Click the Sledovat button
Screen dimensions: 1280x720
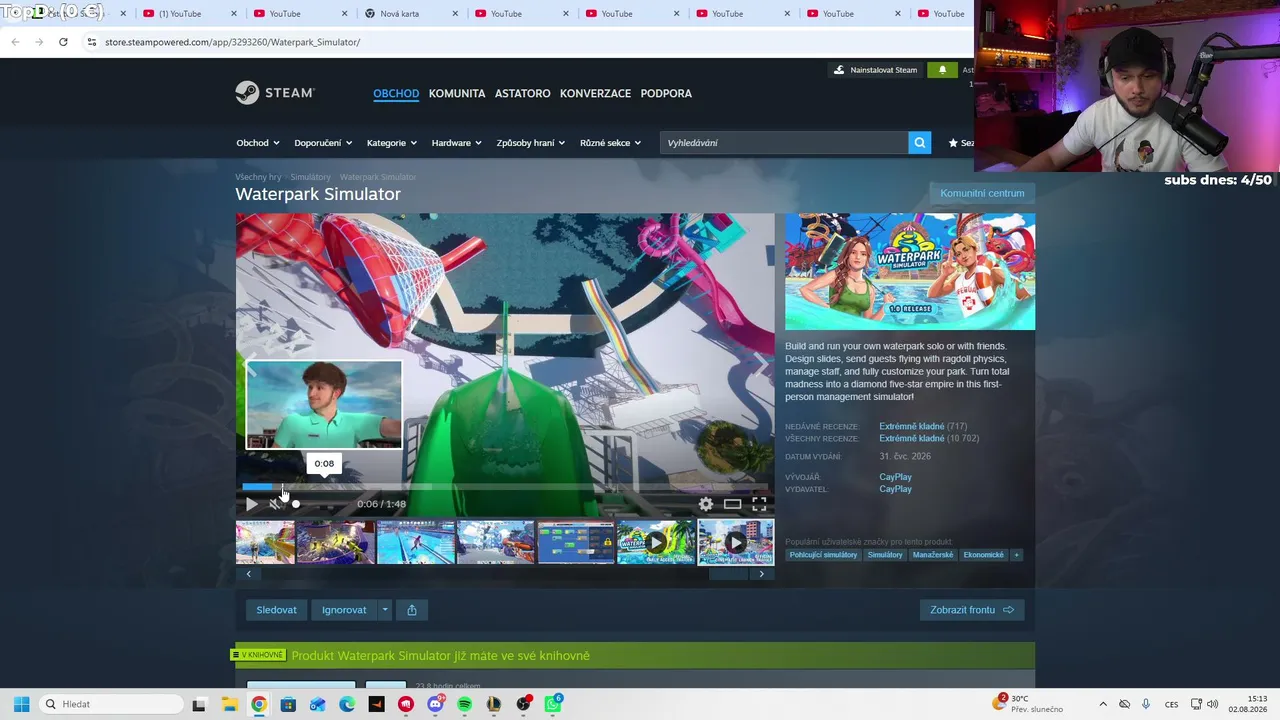pyautogui.click(x=276, y=610)
